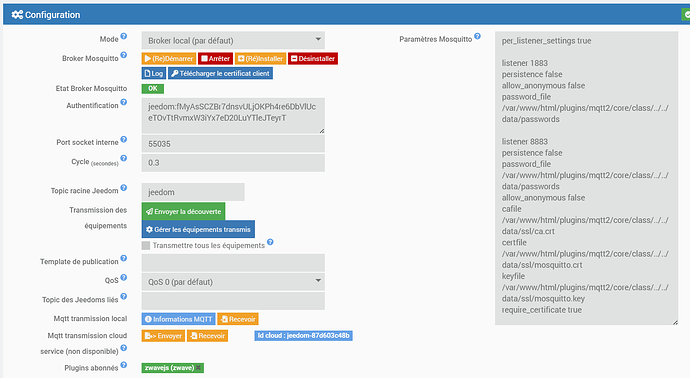The width and height of the screenshot is (690, 378).
Task: Open the Mode dropdown Broker local
Action: (x=233, y=40)
